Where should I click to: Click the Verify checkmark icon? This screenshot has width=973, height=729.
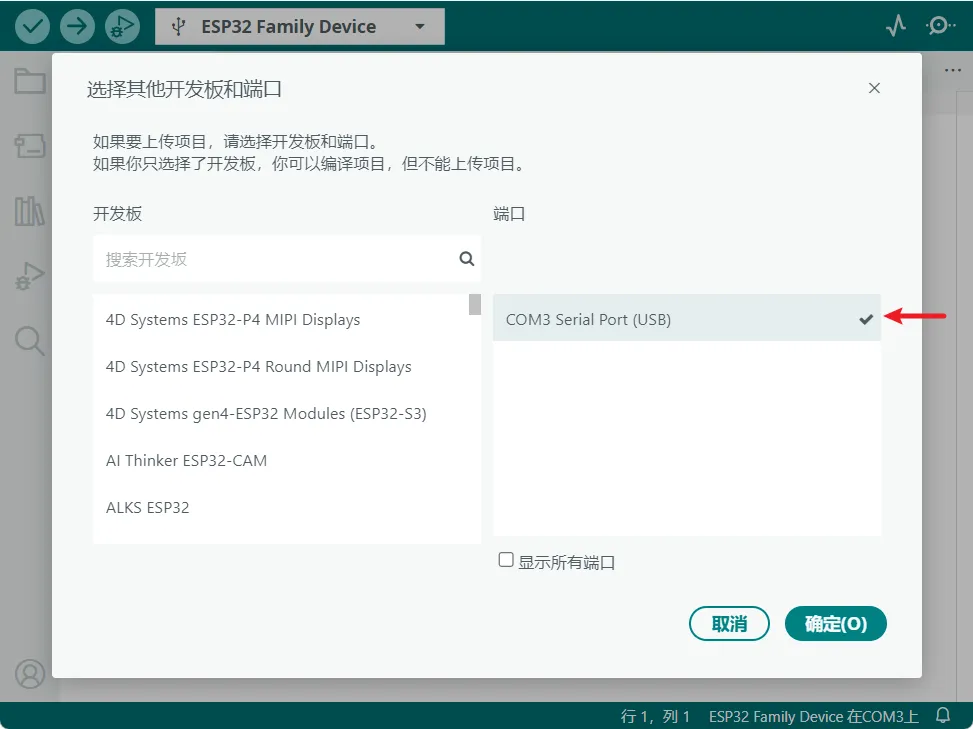pyautogui.click(x=32, y=26)
